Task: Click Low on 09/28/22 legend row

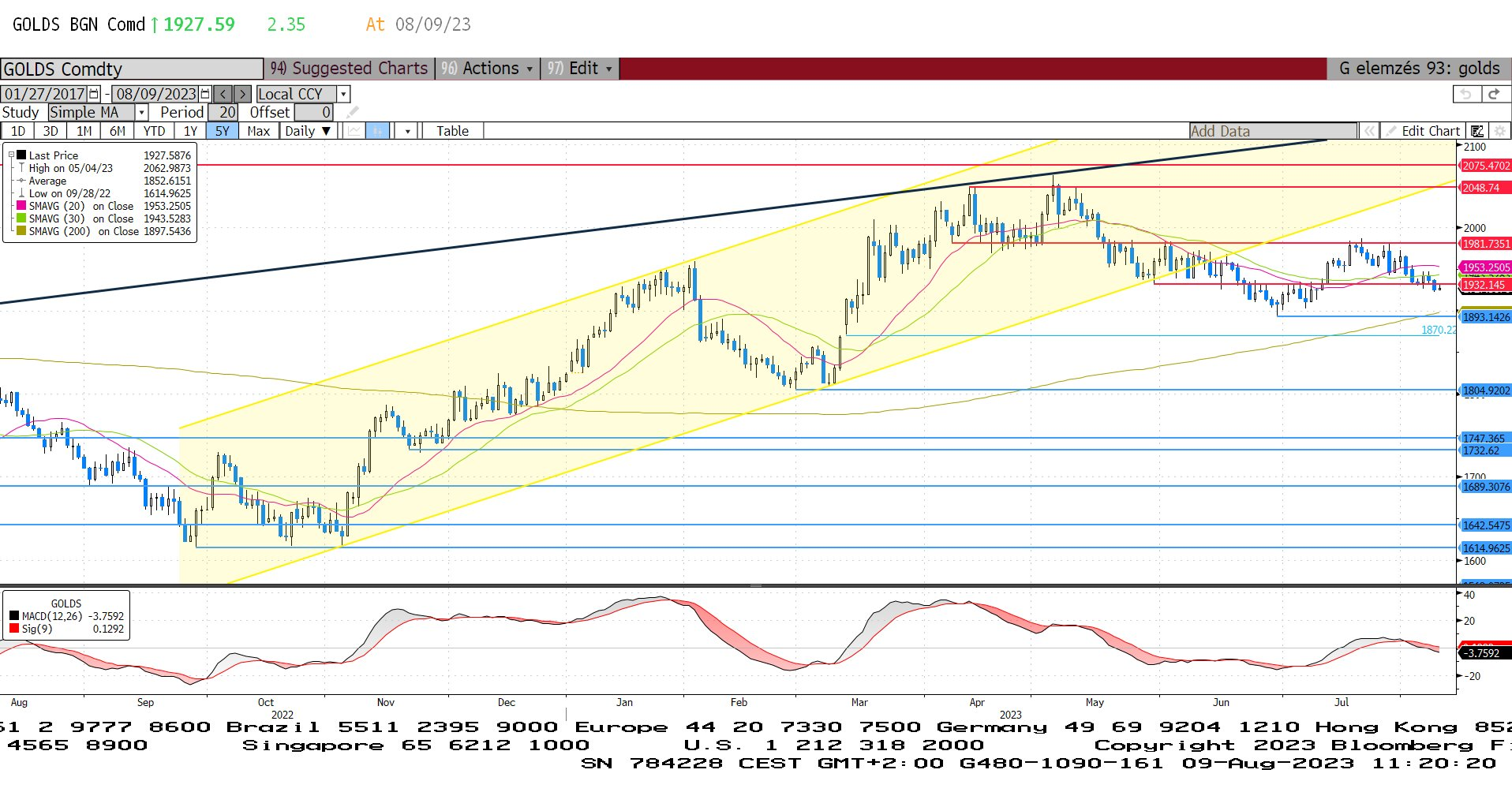Action: point(104,193)
